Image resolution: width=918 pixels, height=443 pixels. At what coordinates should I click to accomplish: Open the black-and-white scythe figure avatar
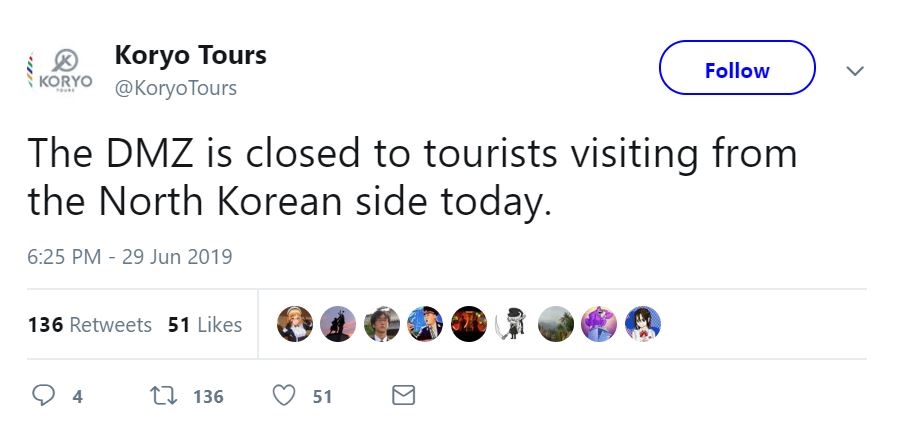(512, 324)
